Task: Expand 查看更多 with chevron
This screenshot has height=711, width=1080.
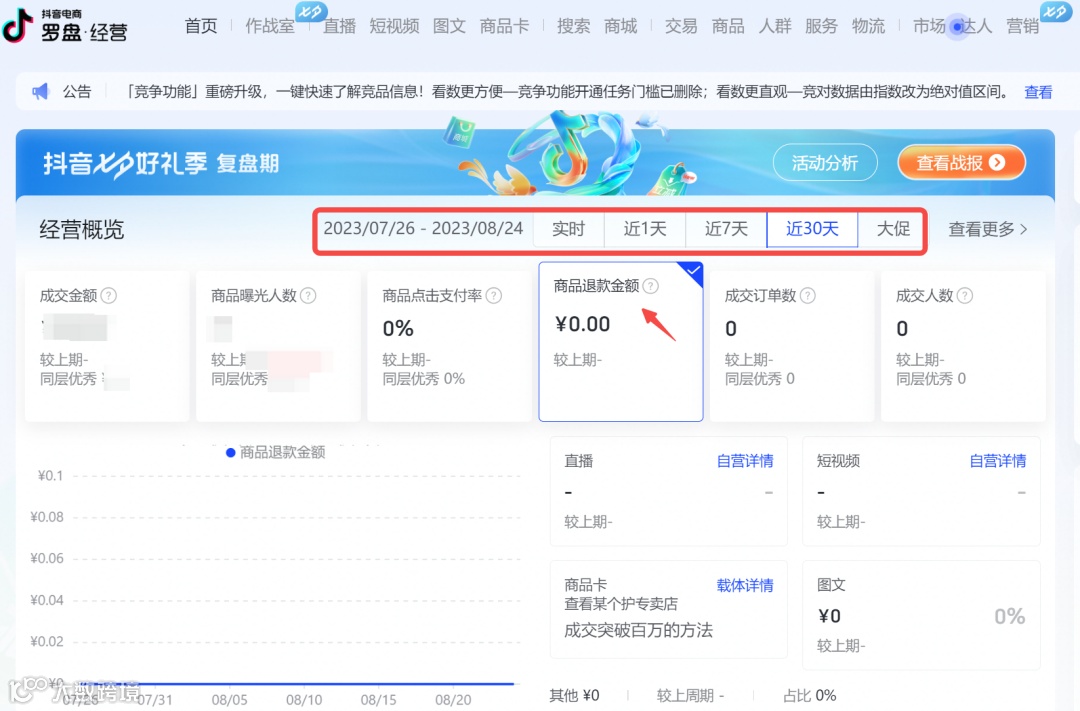Action: coord(988,229)
